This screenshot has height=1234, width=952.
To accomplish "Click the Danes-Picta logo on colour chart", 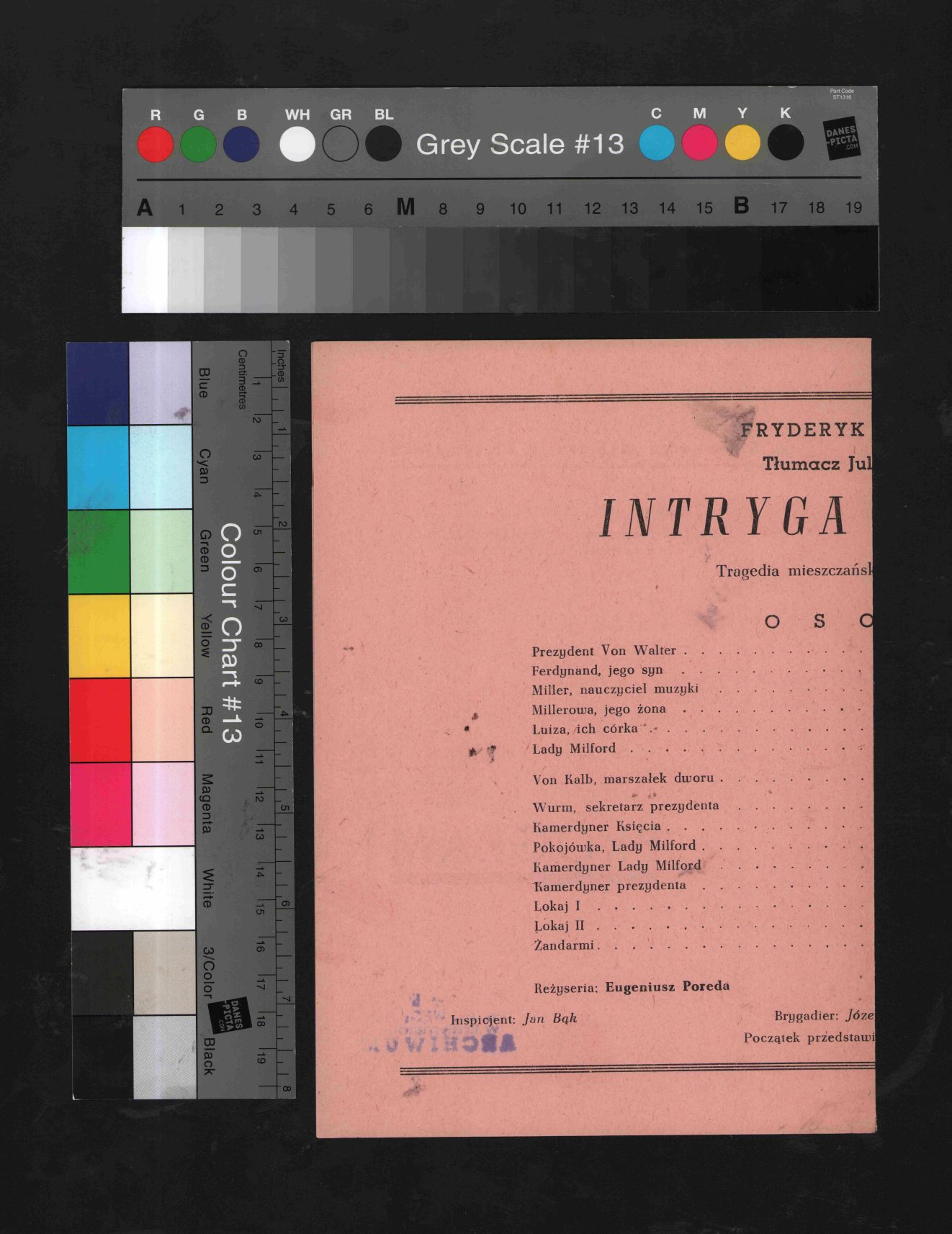I will (x=230, y=1015).
